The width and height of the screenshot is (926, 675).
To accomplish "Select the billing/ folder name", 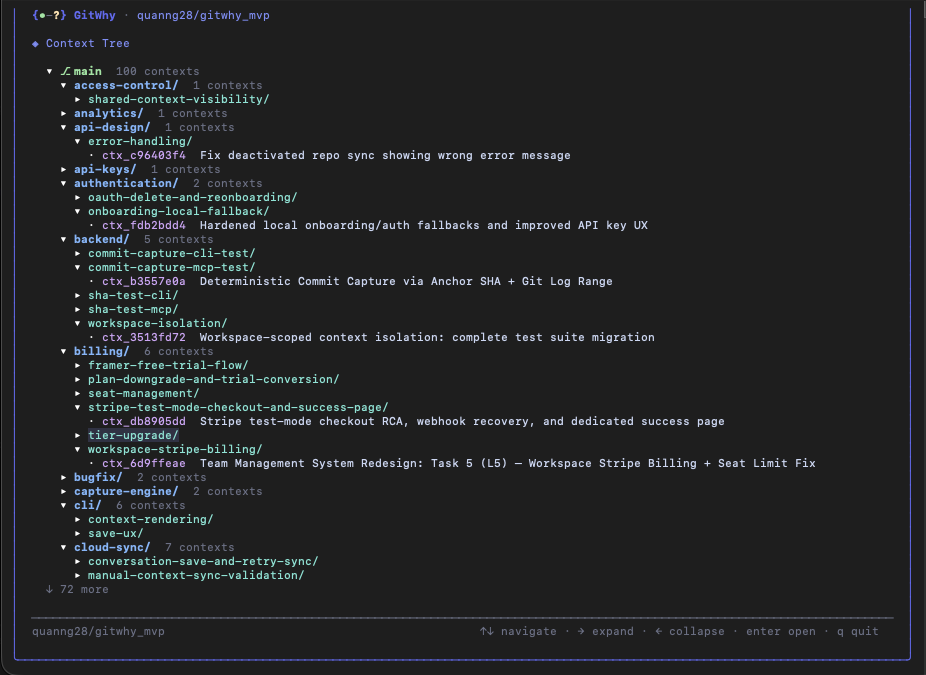I will coord(102,351).
